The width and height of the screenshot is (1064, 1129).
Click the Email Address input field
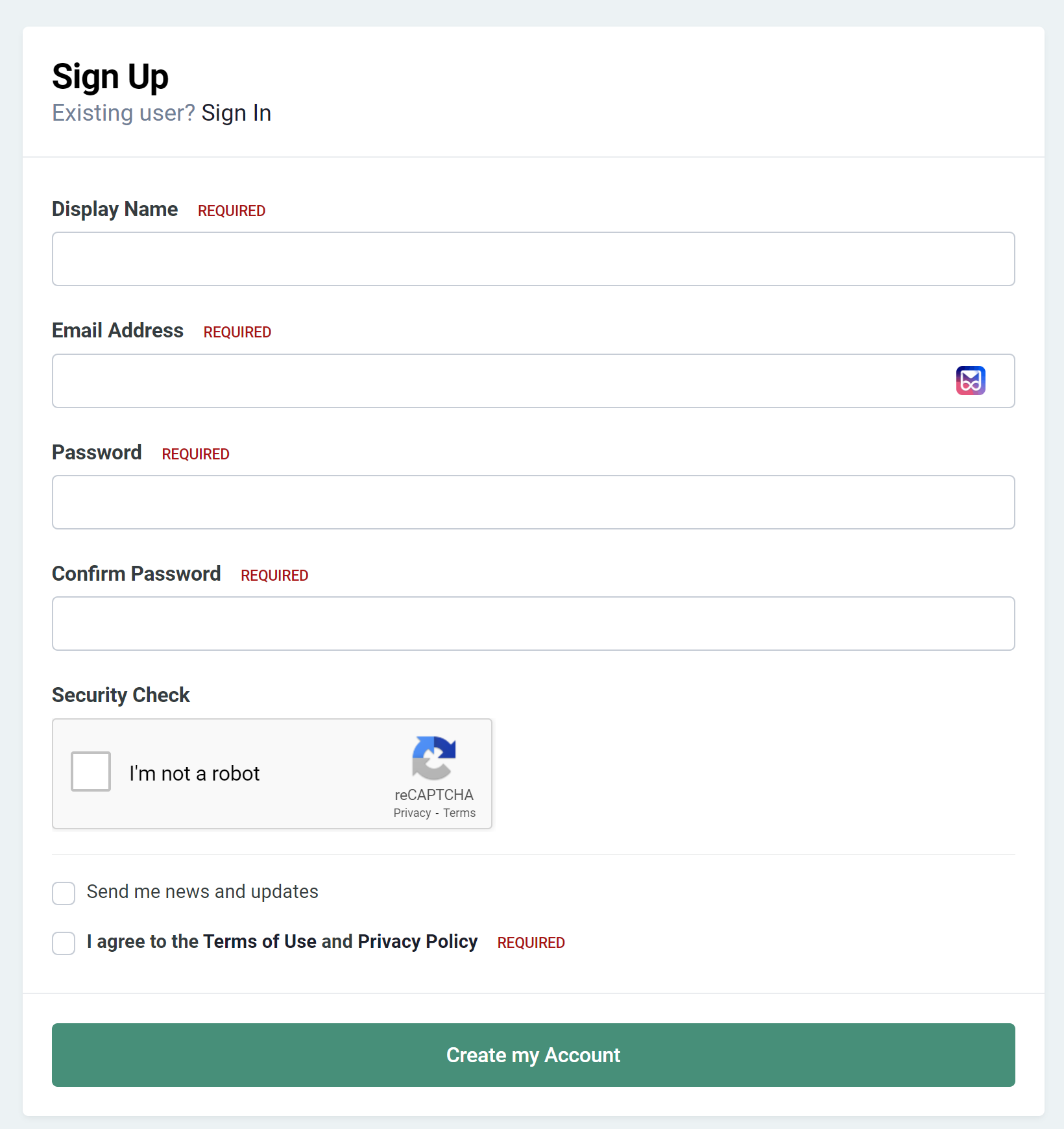454,381
